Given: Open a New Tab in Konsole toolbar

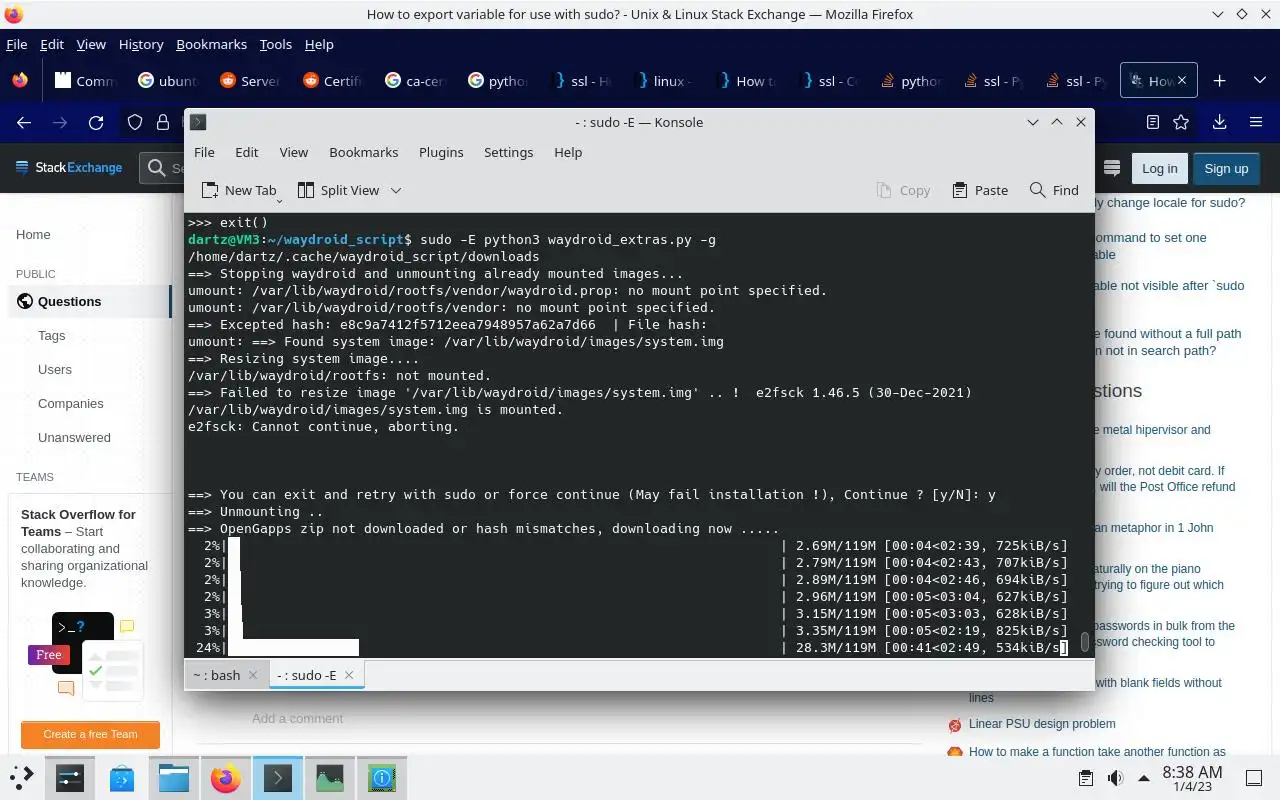Looking at the screenshot, I should 239,190.
